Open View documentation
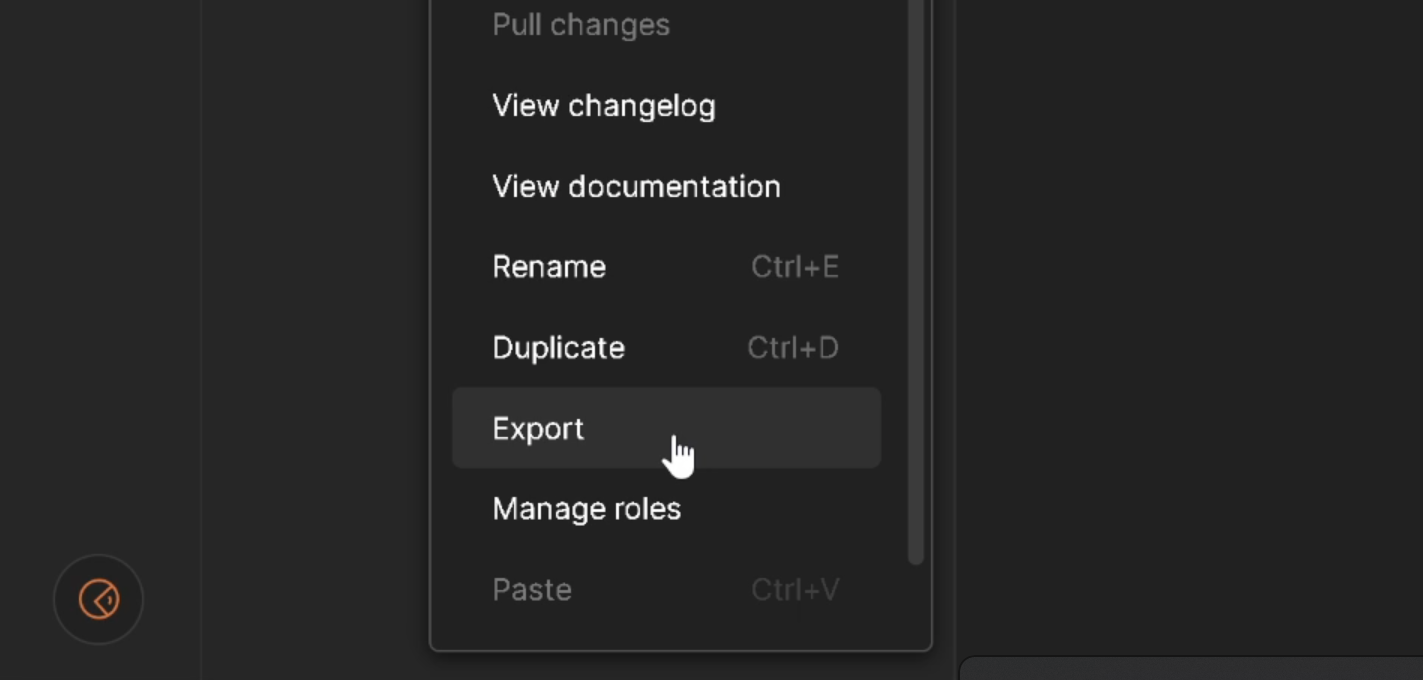Image resolution: width=1423 pixels, height=680 pixels. (x=636, y=186)
